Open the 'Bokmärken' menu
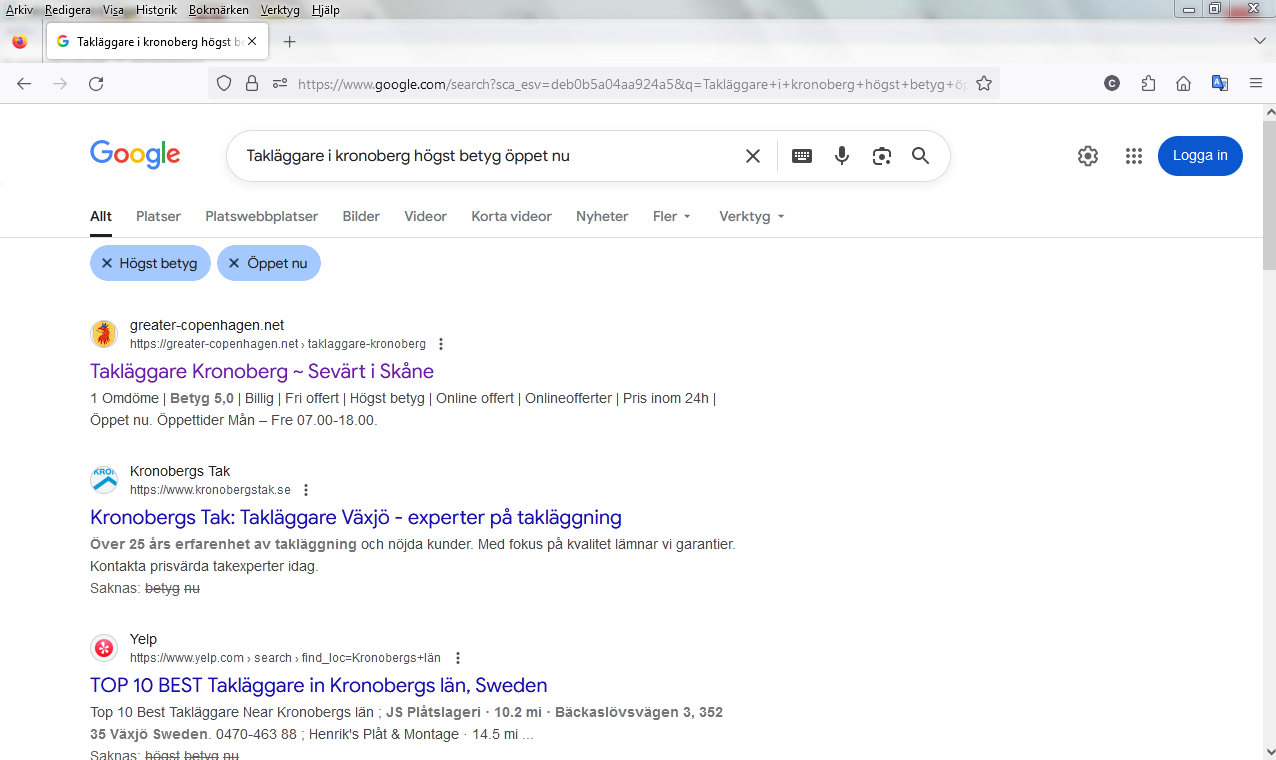 [218, 10]
